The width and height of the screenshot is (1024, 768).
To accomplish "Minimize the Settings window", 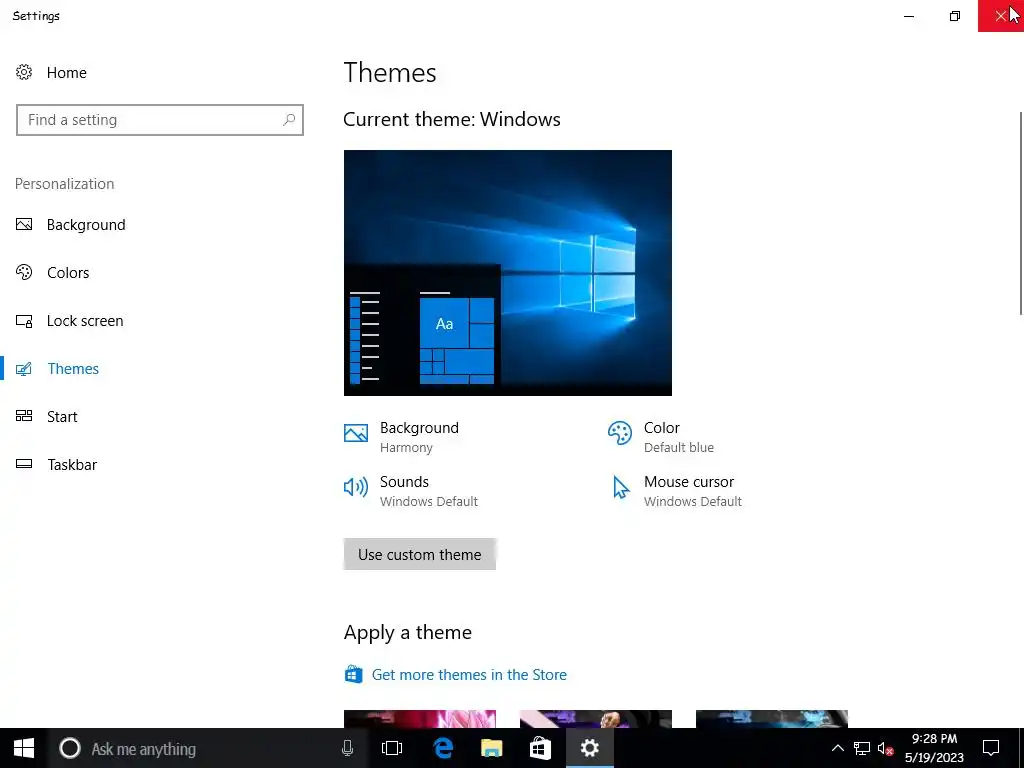I will [909, 16].
